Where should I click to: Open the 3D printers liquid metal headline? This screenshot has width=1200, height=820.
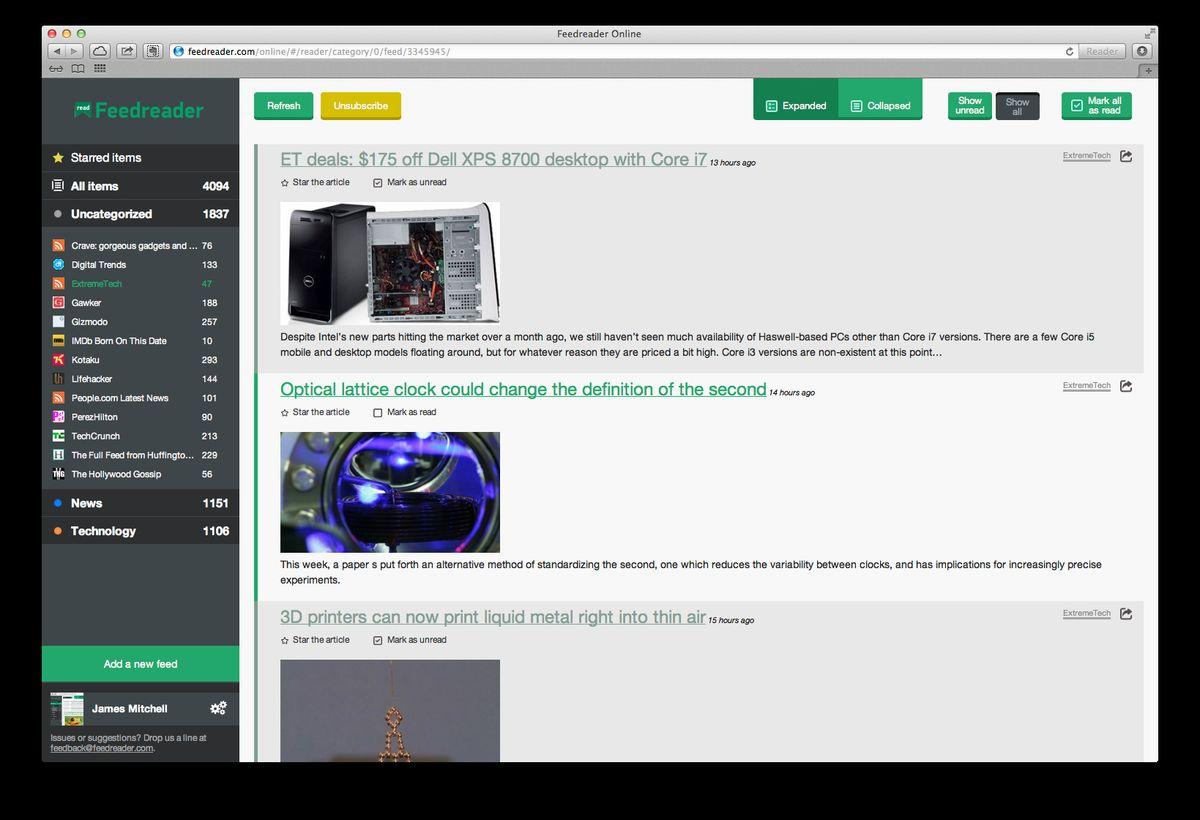tap(493, 617)
